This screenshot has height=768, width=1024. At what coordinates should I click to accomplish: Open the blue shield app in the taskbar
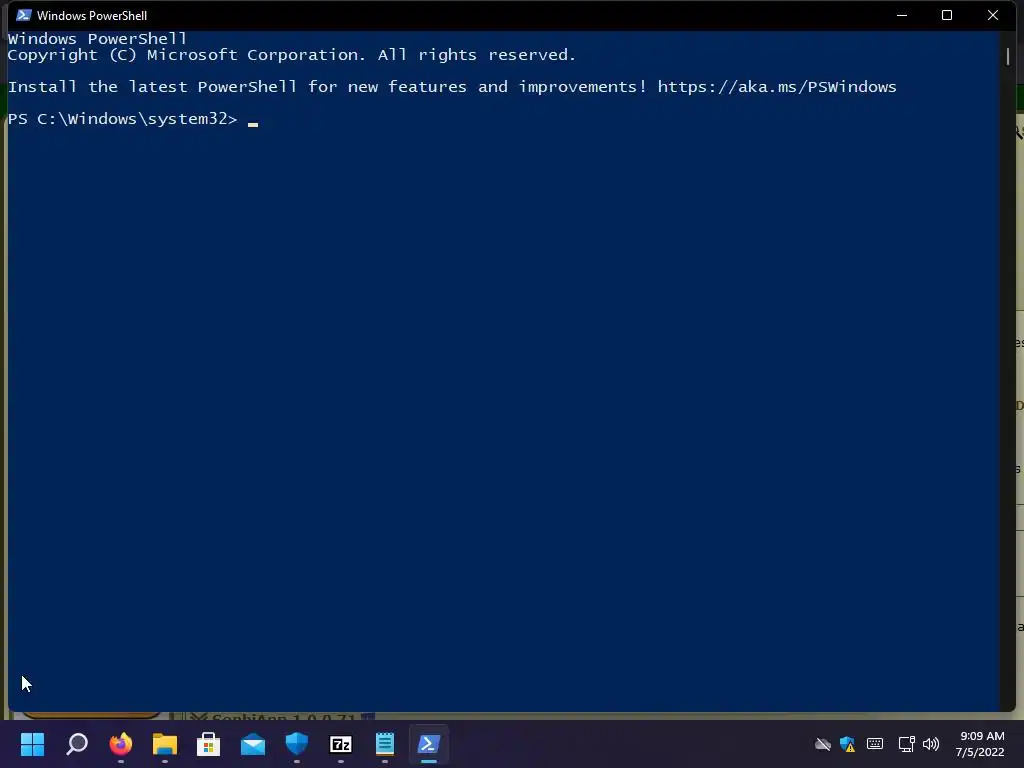(296, 744)
